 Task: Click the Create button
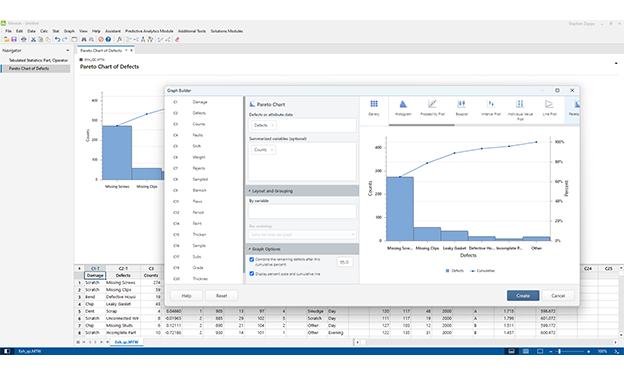click(523, 295)
